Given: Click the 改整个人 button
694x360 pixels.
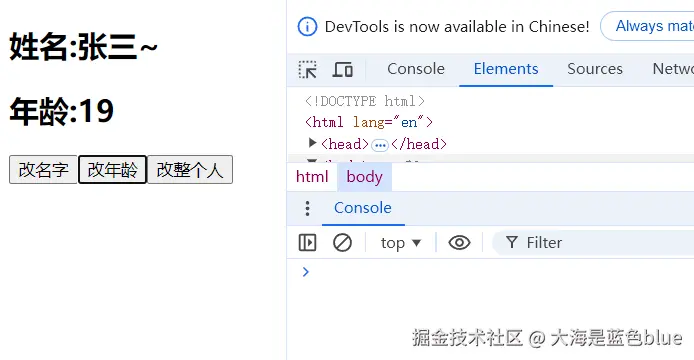Looking at the screenshot, I should click(x=190, y=169).
